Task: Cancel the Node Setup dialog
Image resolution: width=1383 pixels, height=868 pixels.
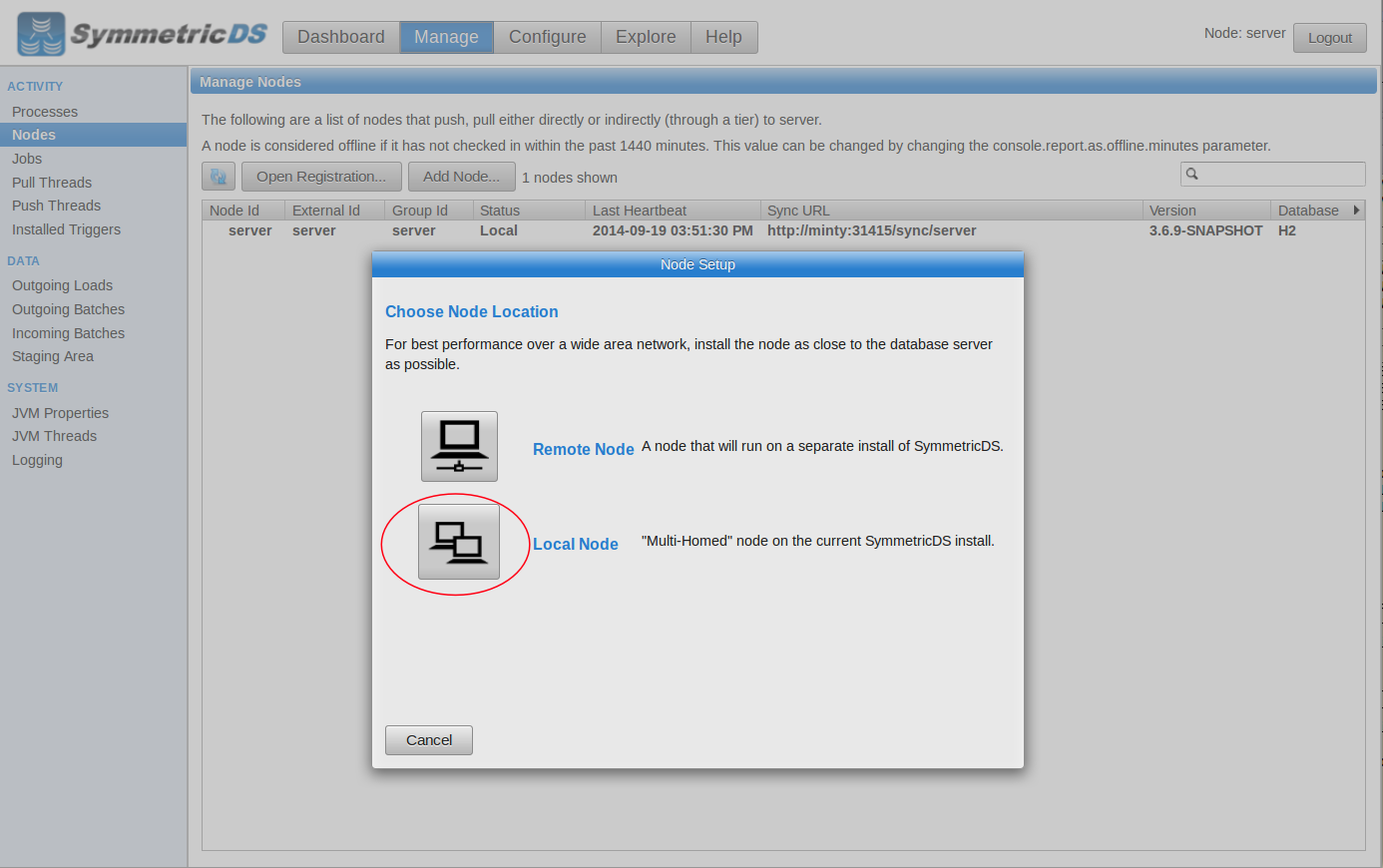Action: [x=429, y=740]
